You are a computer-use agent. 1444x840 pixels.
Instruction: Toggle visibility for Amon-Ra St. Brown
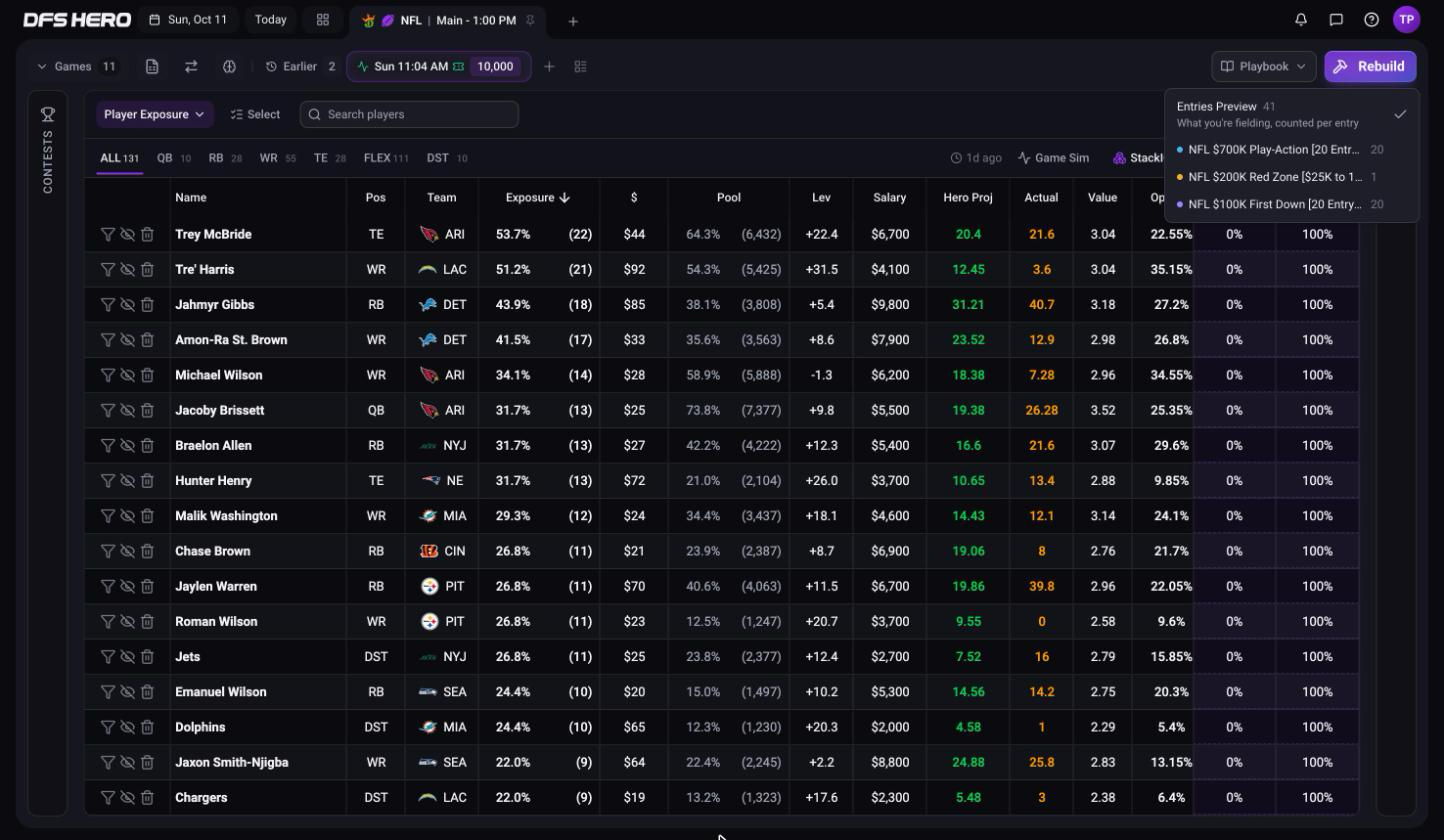(127, 340)
